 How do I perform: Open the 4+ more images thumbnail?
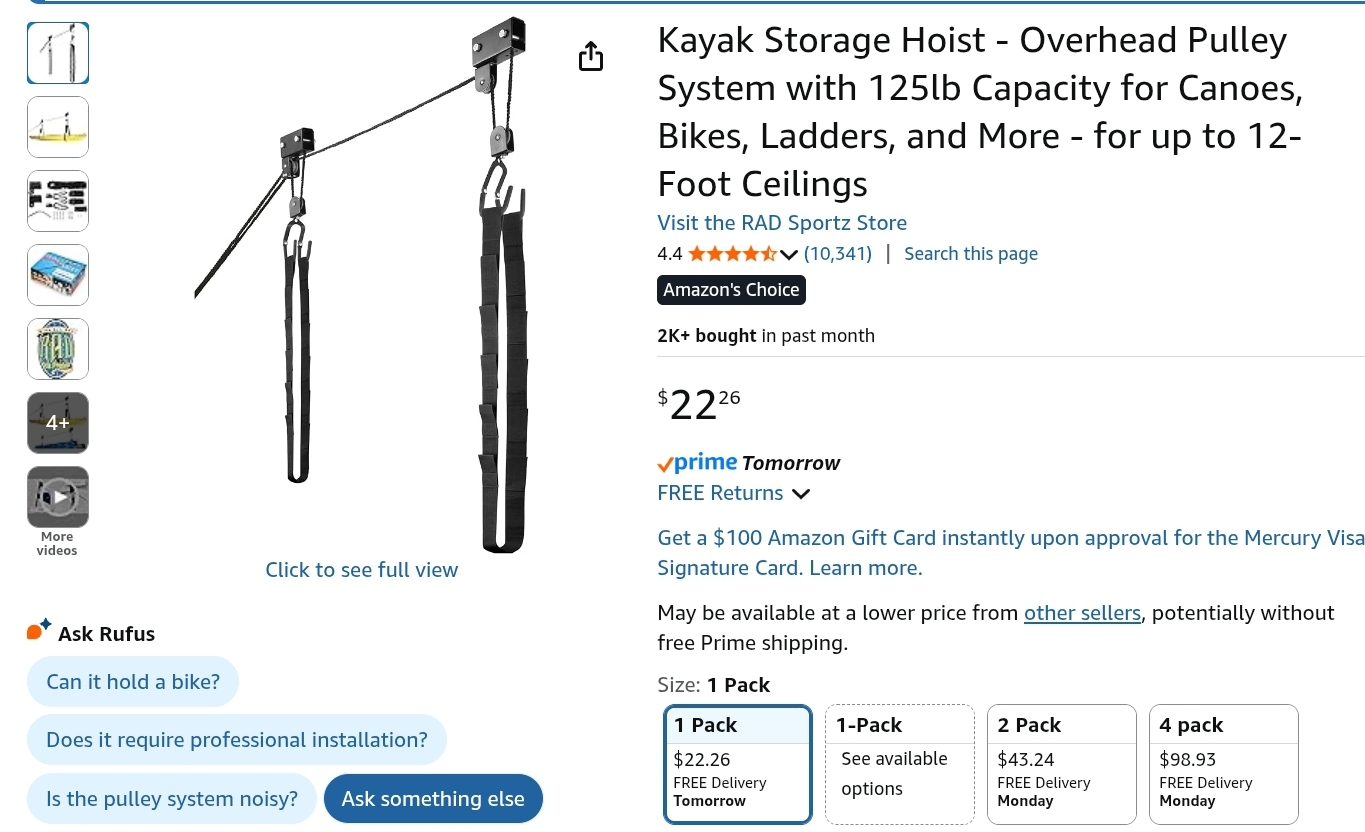58,423
